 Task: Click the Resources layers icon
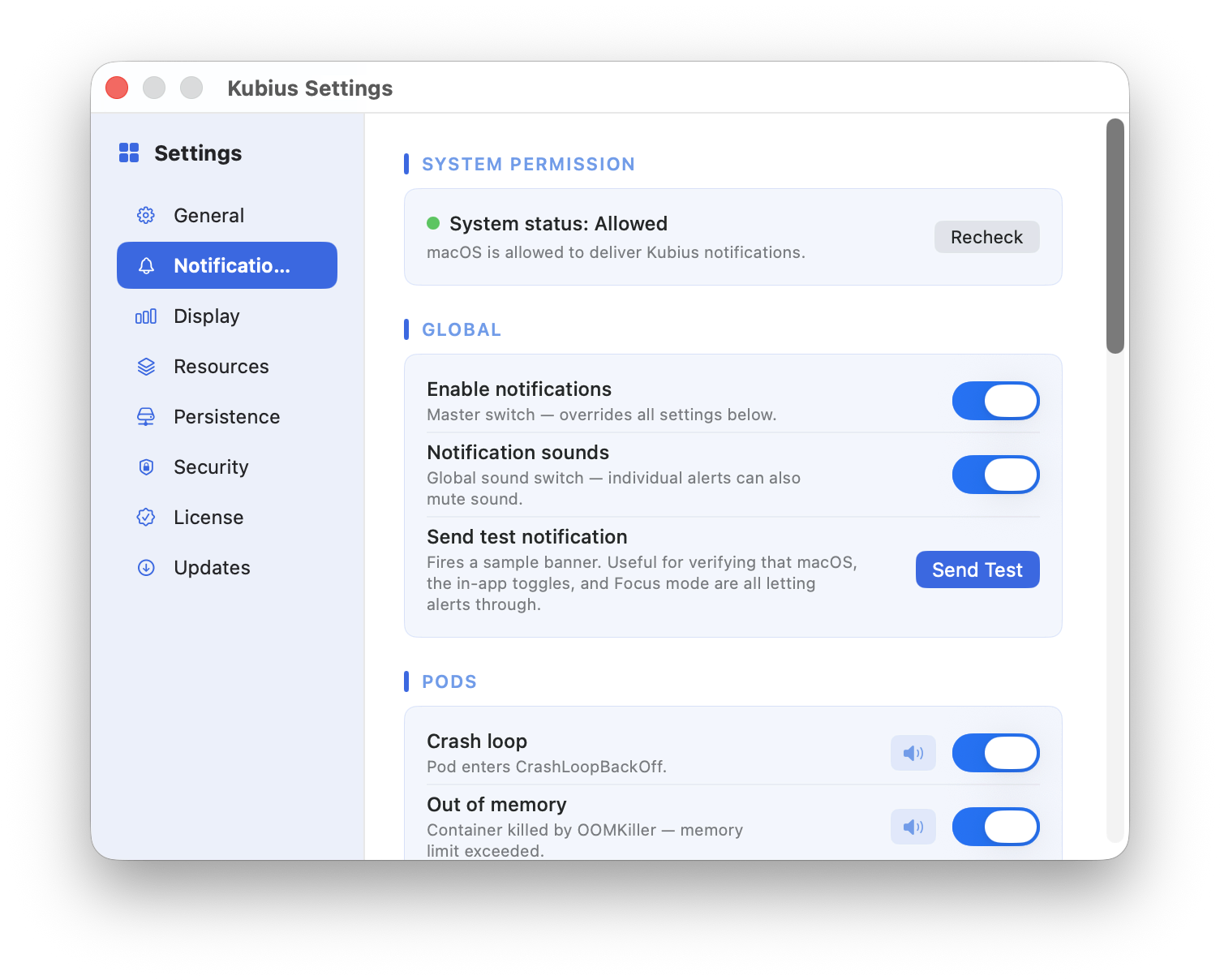click(146, 367)
